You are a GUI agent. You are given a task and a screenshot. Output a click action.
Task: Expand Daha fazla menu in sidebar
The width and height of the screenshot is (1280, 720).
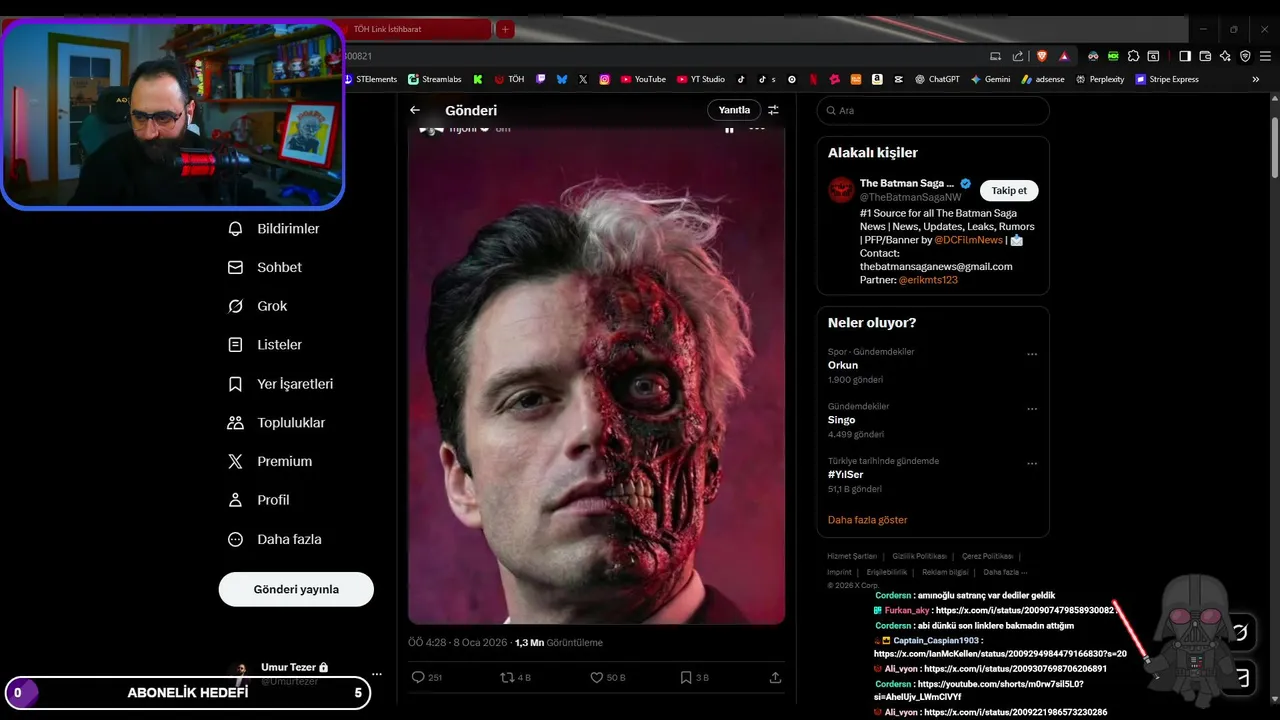point(275,539)
